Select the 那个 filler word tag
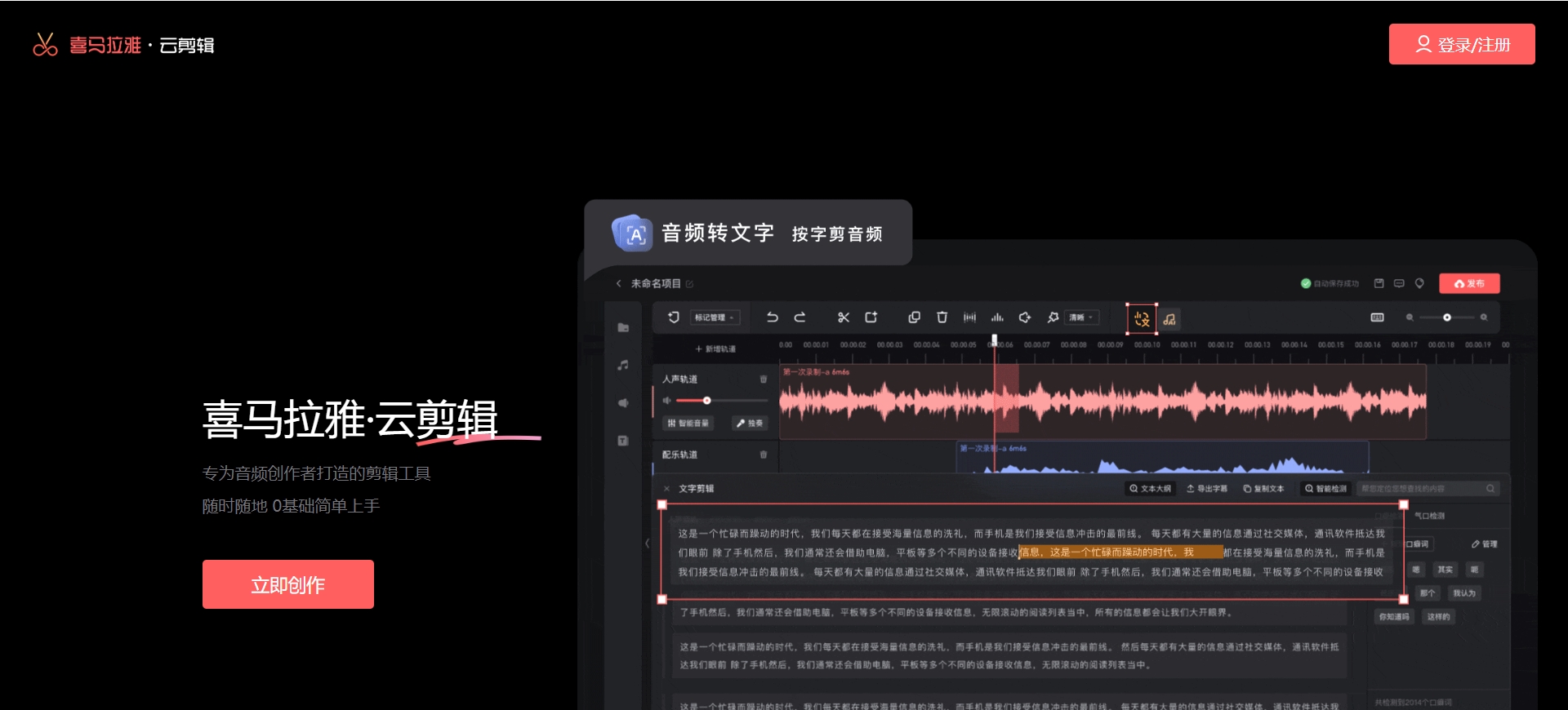Viewport: 1568px width, 710px height. [x=1428, y=593]
